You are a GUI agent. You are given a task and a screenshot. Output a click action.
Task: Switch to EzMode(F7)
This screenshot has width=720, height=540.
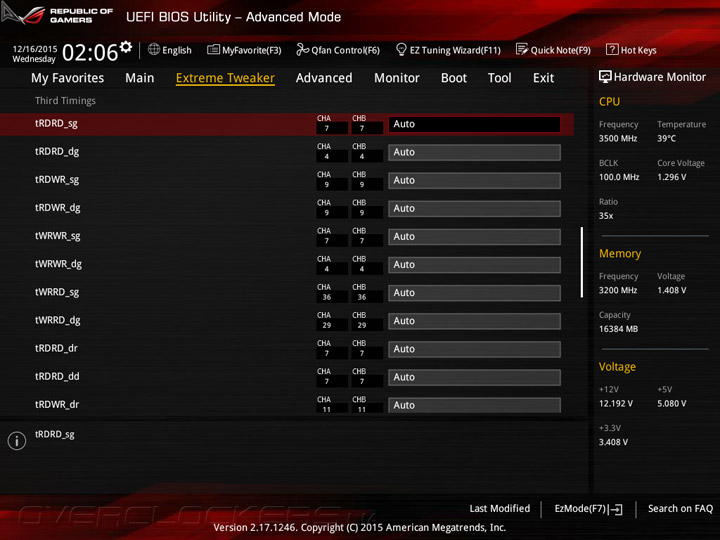[581, 509]
